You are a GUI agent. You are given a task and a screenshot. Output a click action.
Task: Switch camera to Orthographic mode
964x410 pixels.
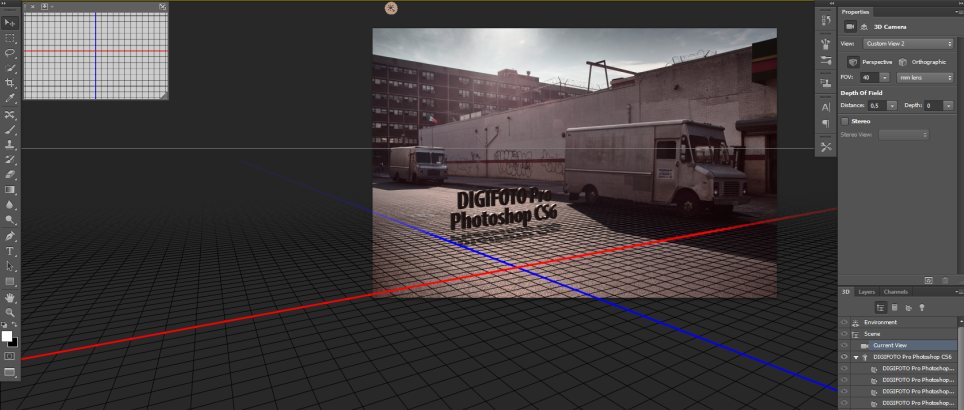coord(922,62)
